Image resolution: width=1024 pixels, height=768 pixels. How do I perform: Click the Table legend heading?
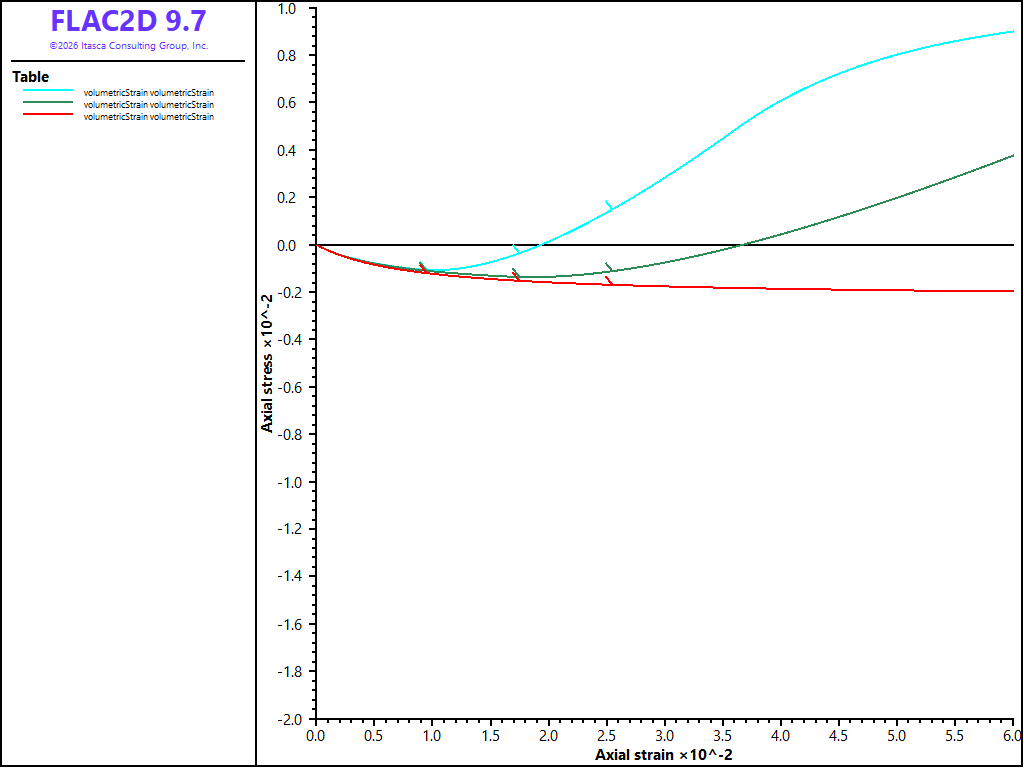pyautogui.click(x=31, y=76)
